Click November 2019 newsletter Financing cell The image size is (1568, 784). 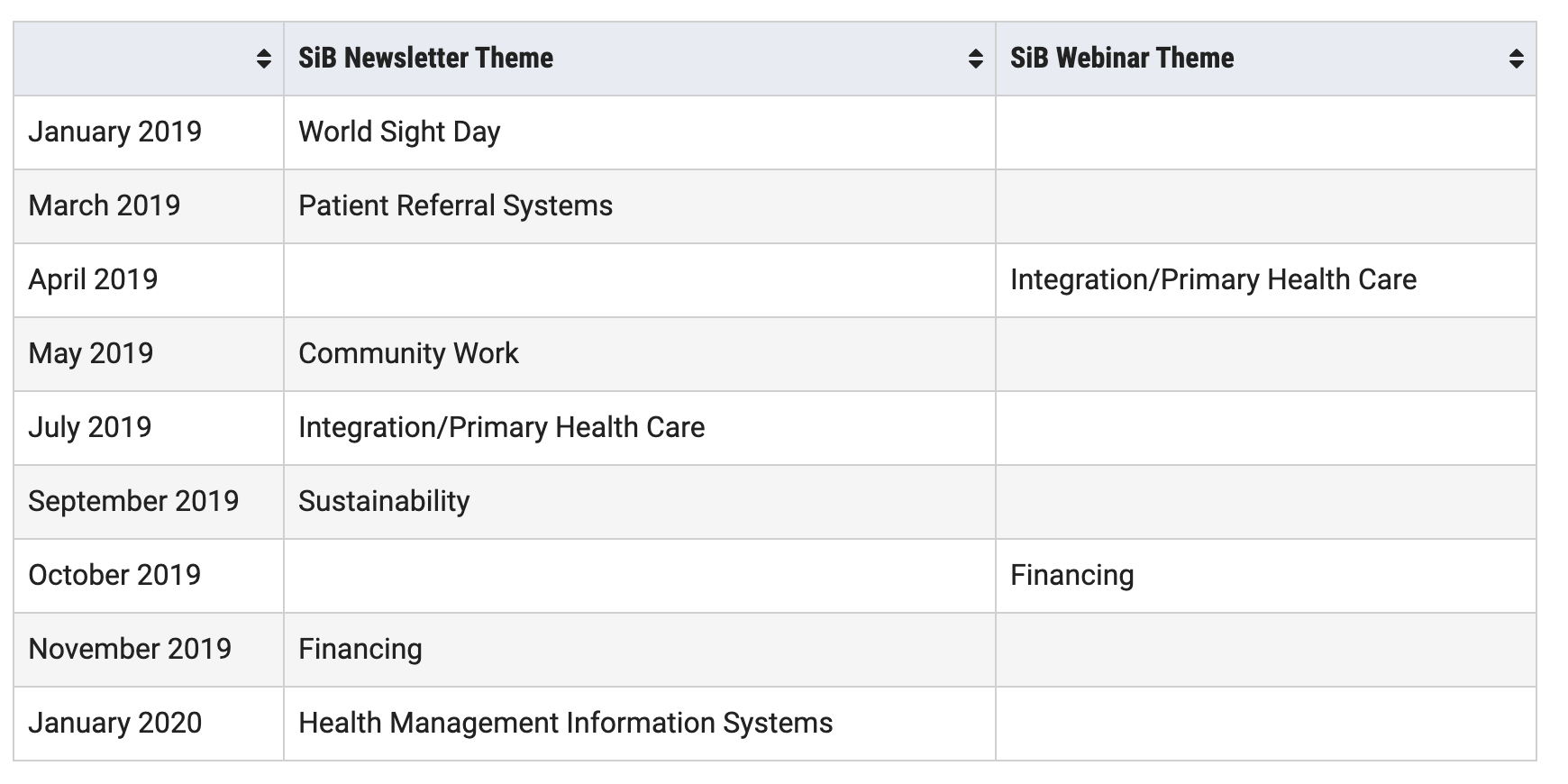640,650
